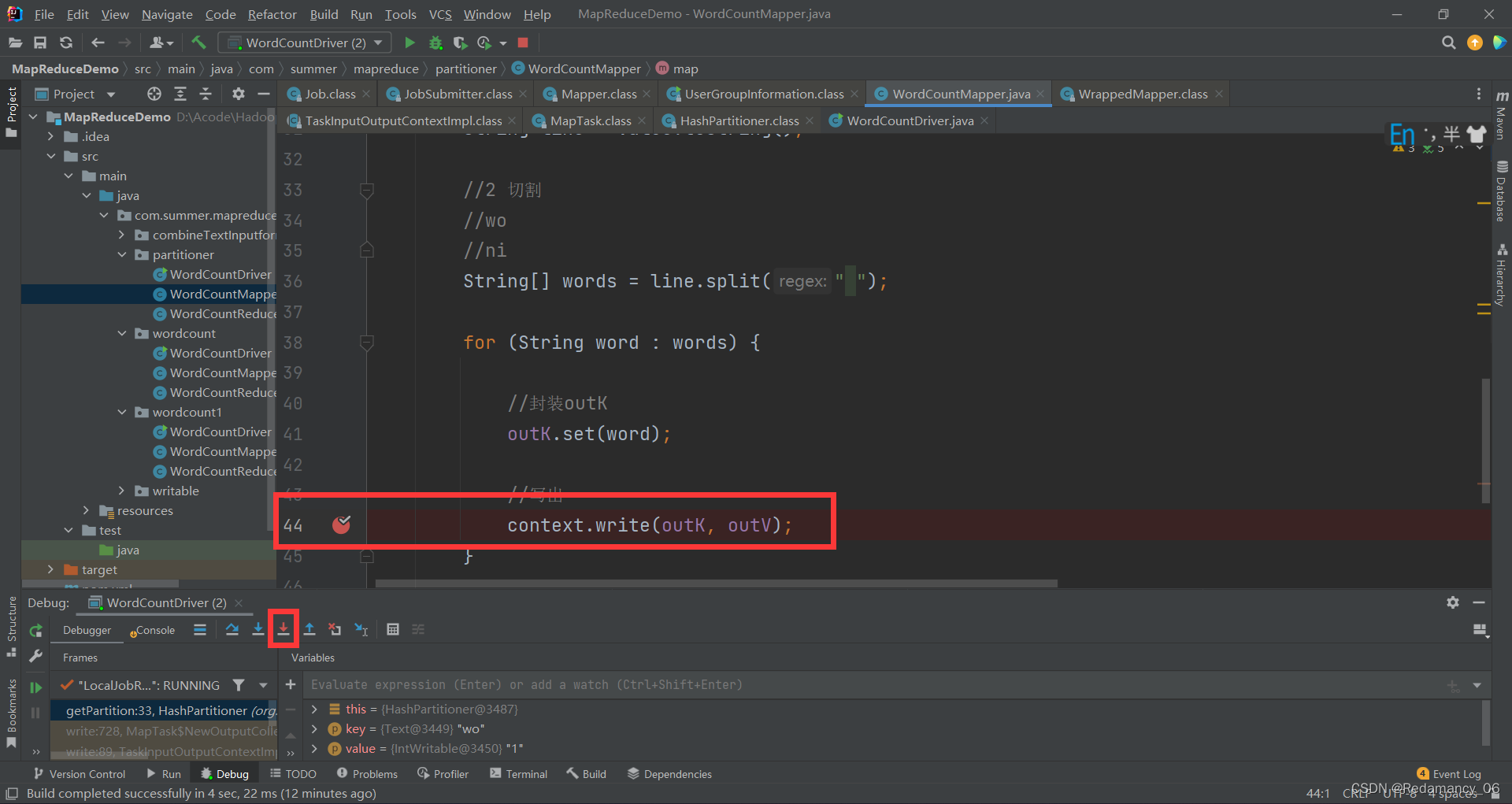Open the Event Log
Image resolution: width=1512 pixels, height=804 pixels.
tap(1449, 774)
